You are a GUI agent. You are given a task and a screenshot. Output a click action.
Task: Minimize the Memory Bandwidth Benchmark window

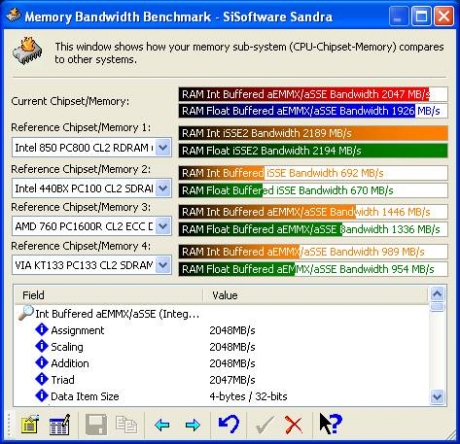click(x=399, y=16)
